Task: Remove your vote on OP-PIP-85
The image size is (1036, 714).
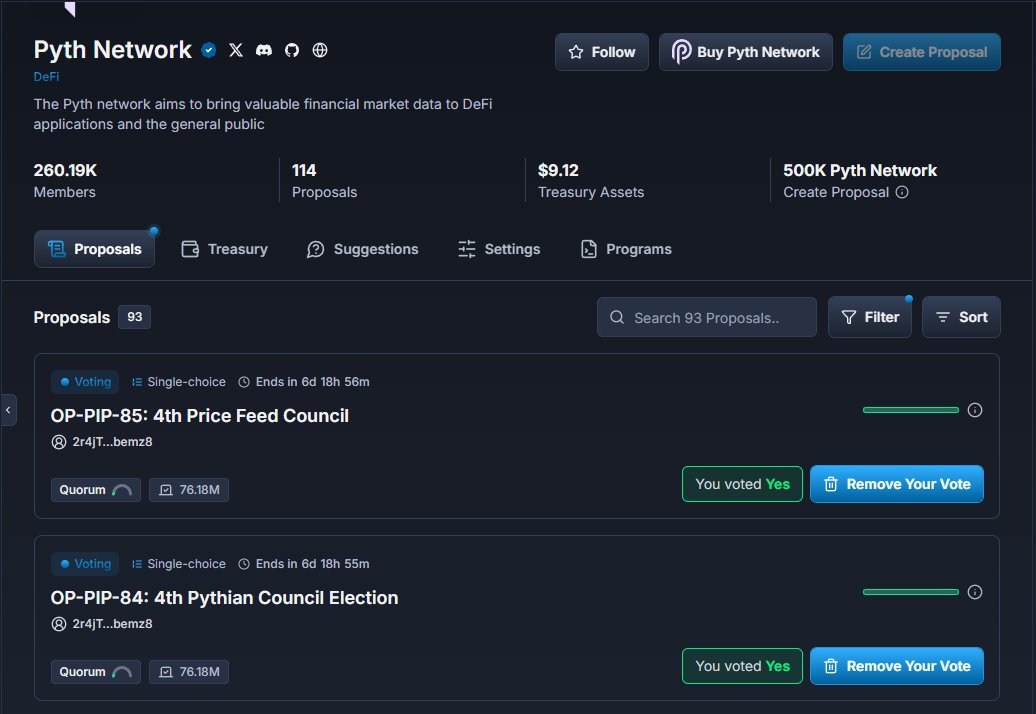Action: [897, 484]
